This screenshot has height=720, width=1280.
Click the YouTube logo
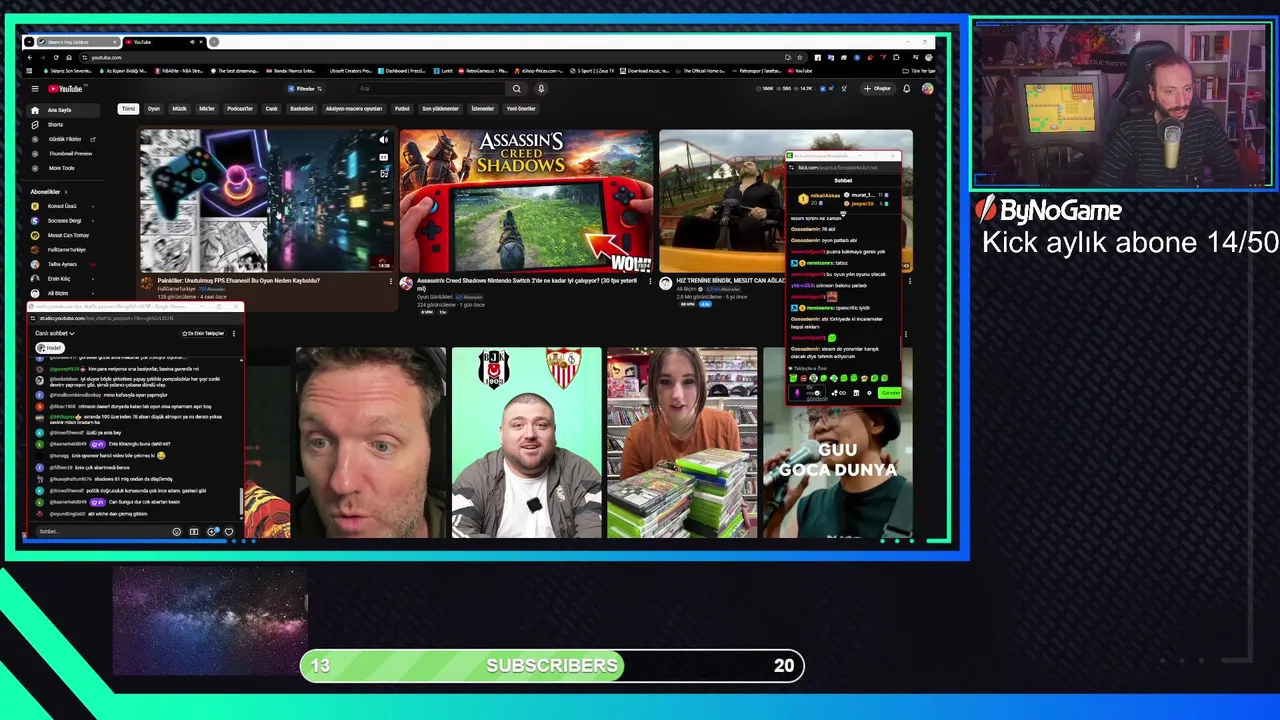(65, 89)
